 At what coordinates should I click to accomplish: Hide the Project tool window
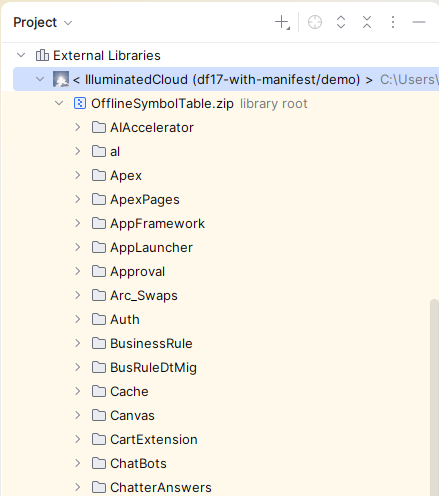[x=419, y=22]
